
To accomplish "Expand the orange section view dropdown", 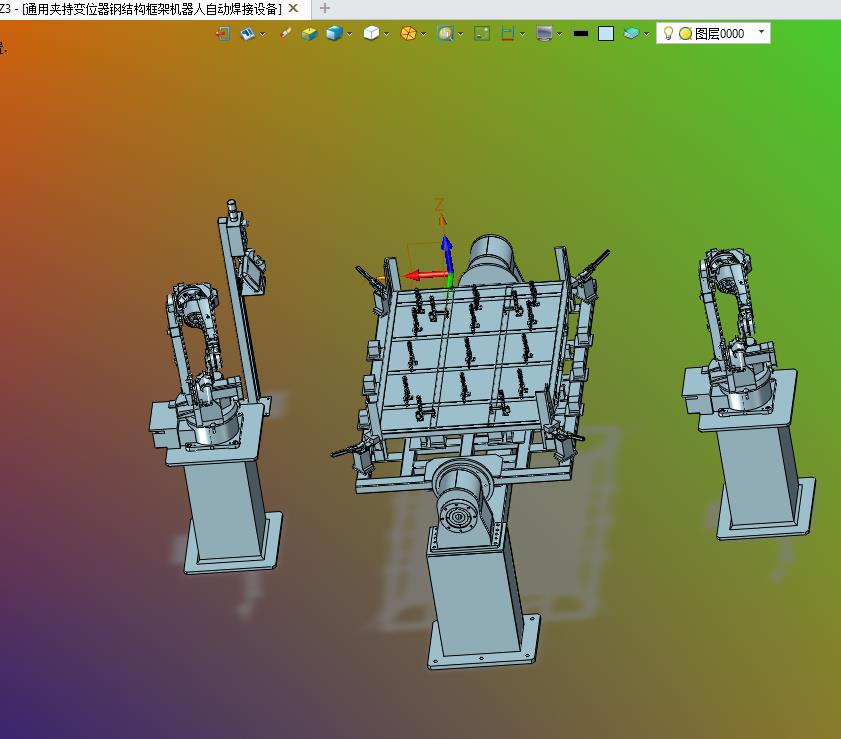I will 424,34.
